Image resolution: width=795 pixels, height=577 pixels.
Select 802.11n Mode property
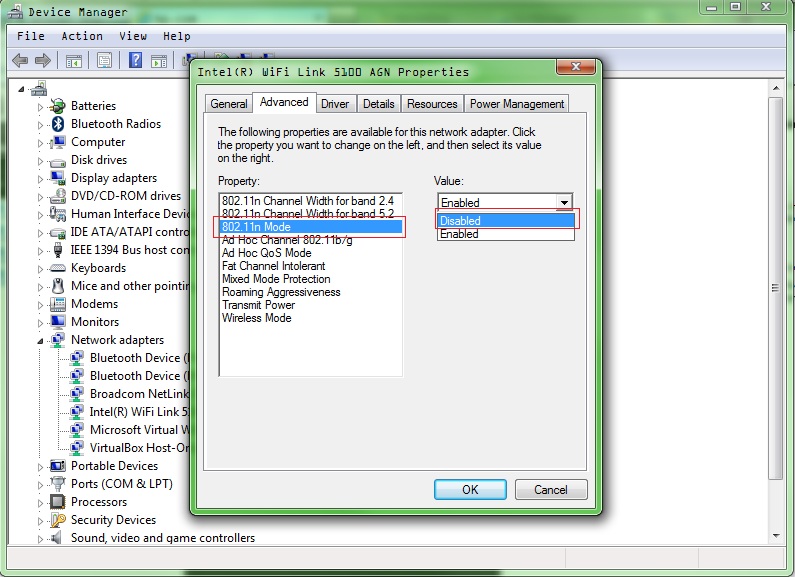pyautogui.click(x=311, y=227)
